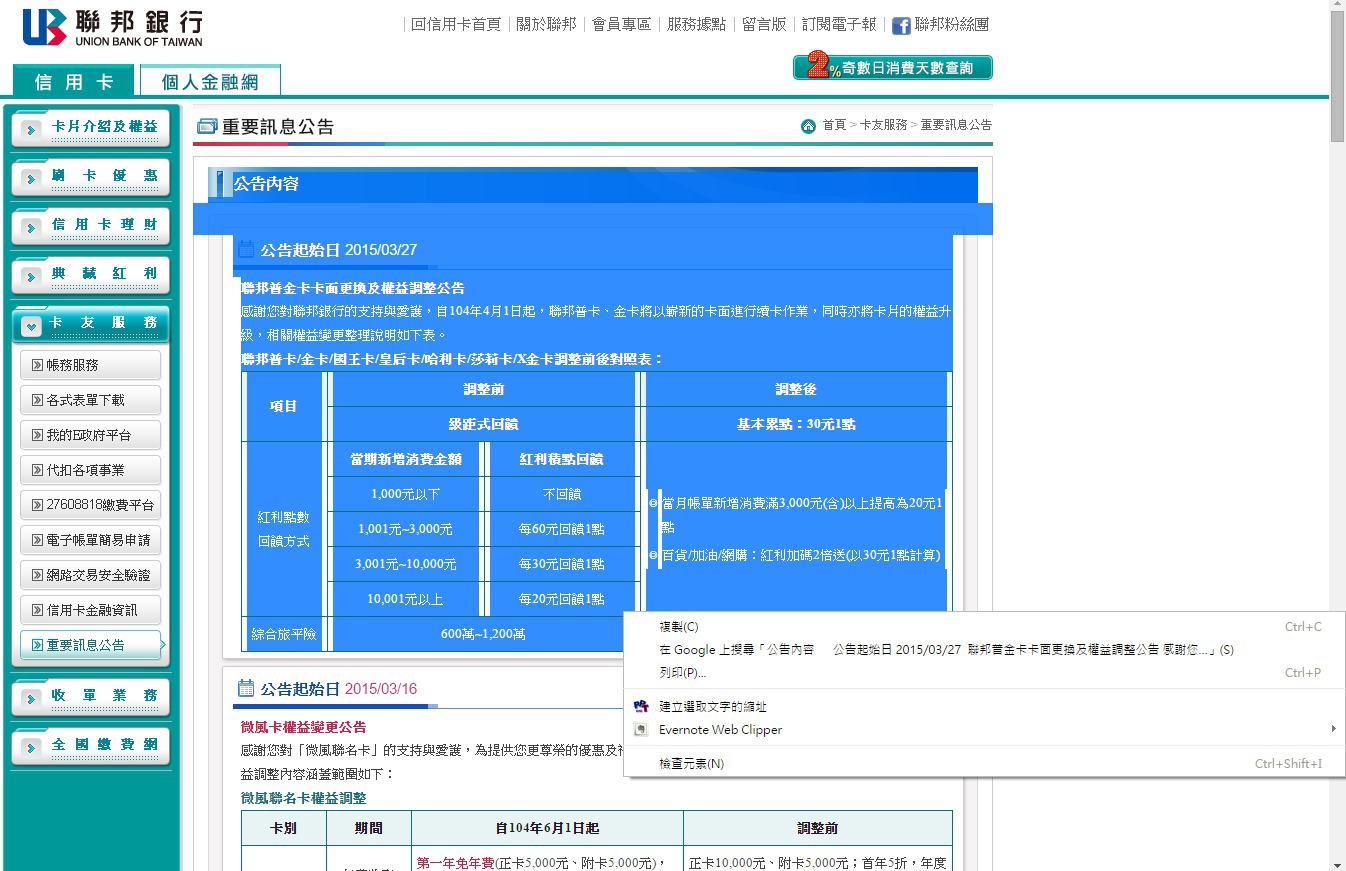Image resolution: width=1346 pixels, height=871 pixels.
Task: Open the Facebook 聯邦粉絲團 icon link
Action: [900, 26]
